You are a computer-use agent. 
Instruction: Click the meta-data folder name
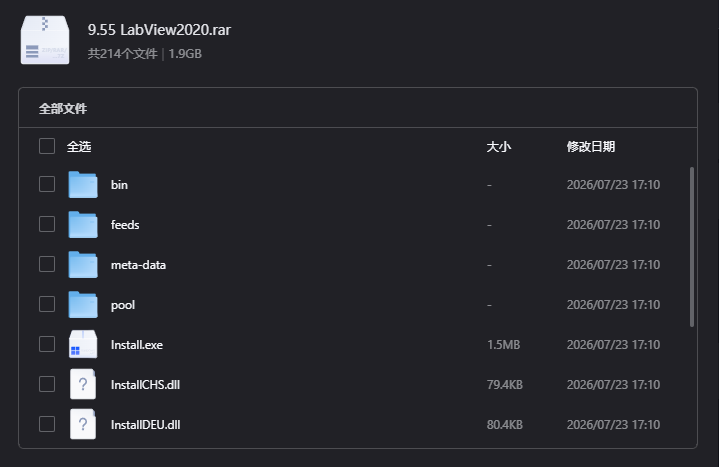coord(138,265)
